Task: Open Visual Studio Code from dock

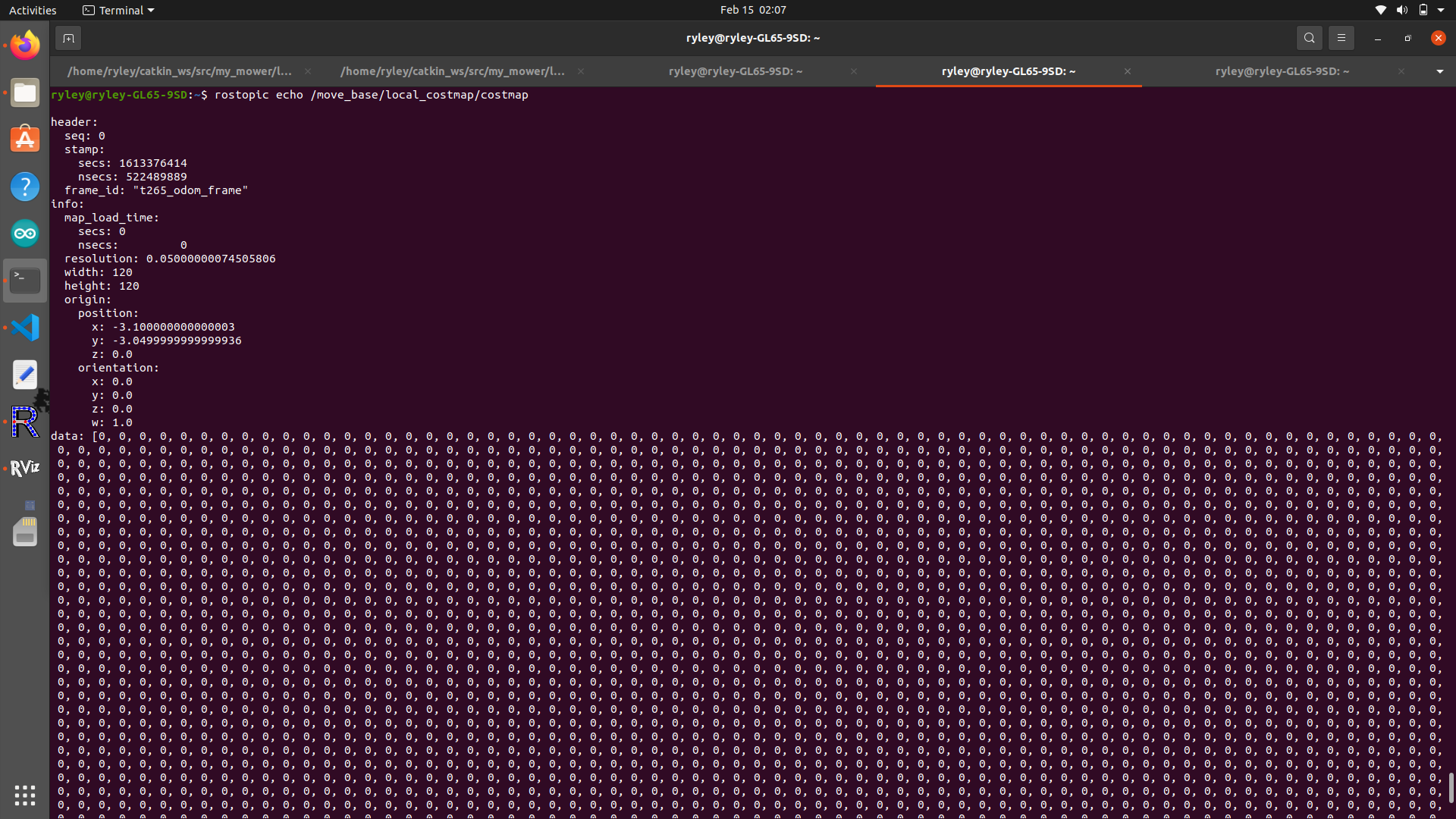Action: (x=25, y=328)
